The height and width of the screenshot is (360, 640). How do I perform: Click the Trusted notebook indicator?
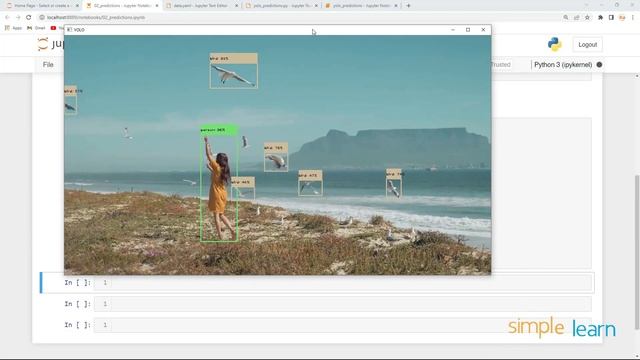pyautogui.click(x=501, y=64)
